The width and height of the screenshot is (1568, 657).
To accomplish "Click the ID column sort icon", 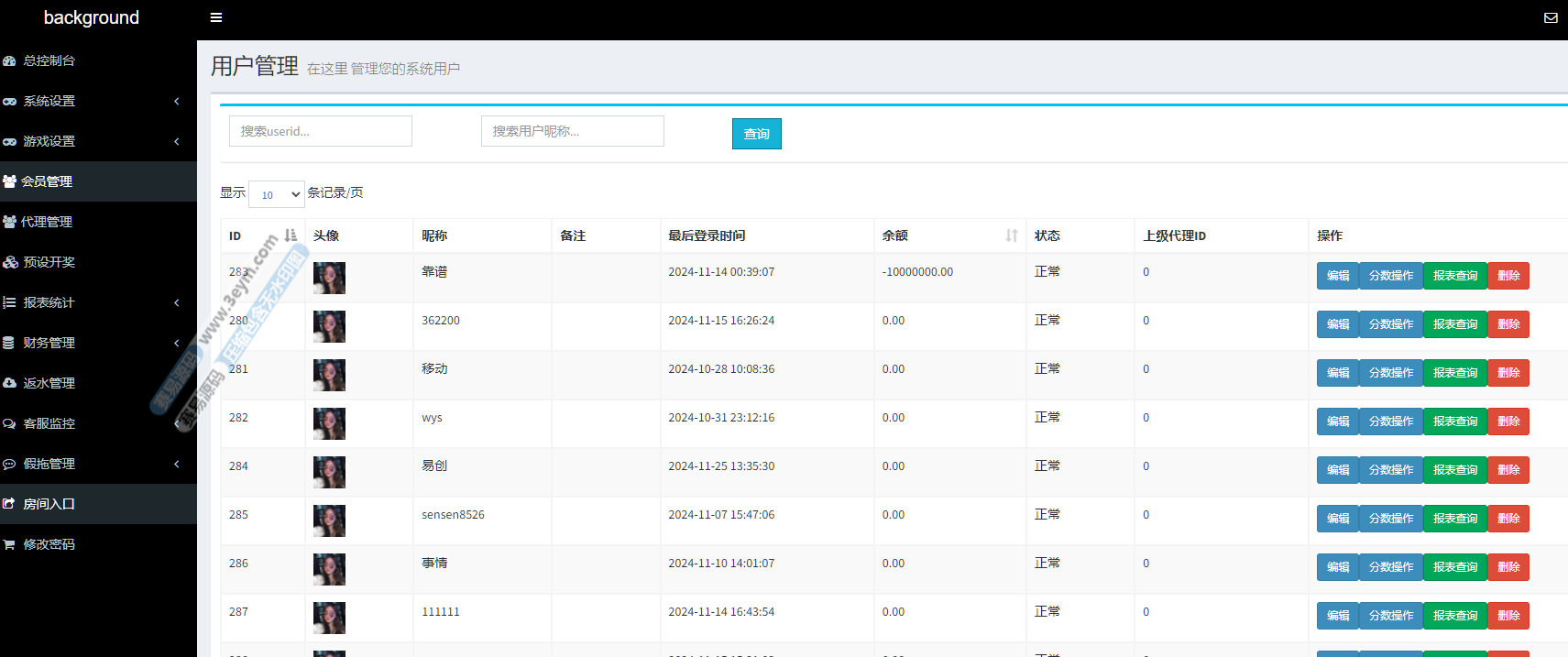I will 291,235.
